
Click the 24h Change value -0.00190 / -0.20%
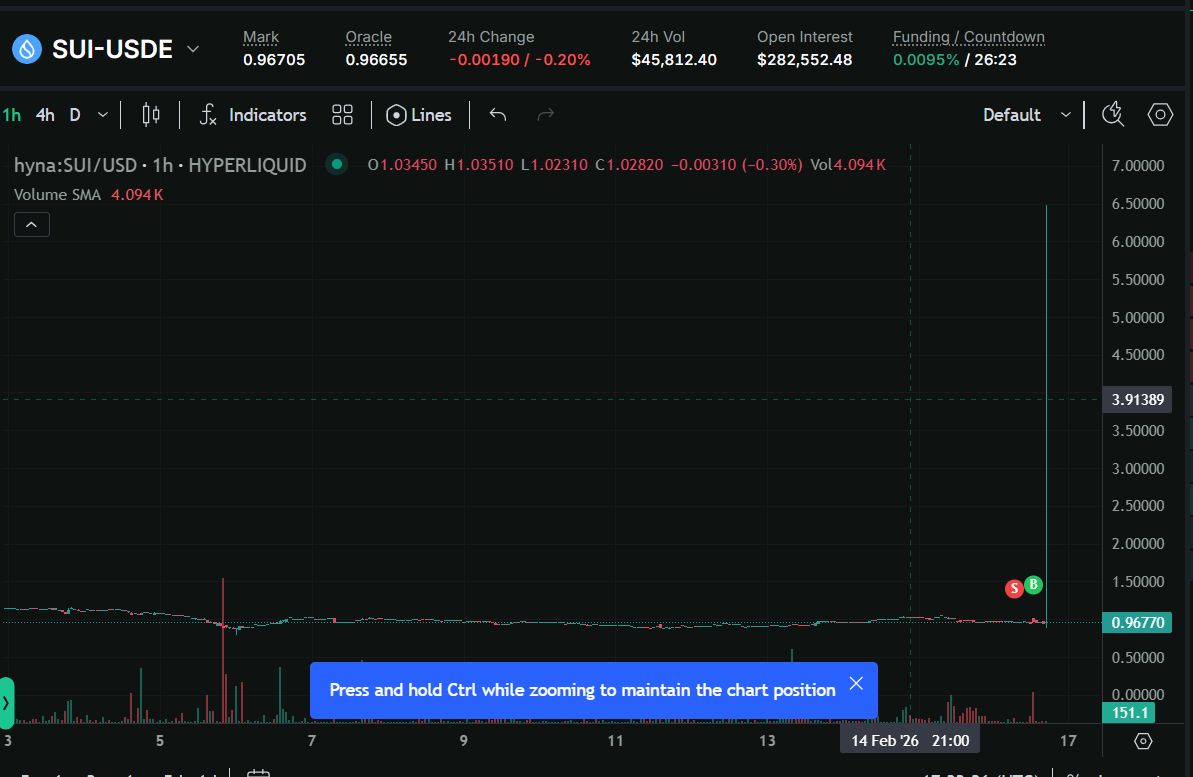point(520,59)
